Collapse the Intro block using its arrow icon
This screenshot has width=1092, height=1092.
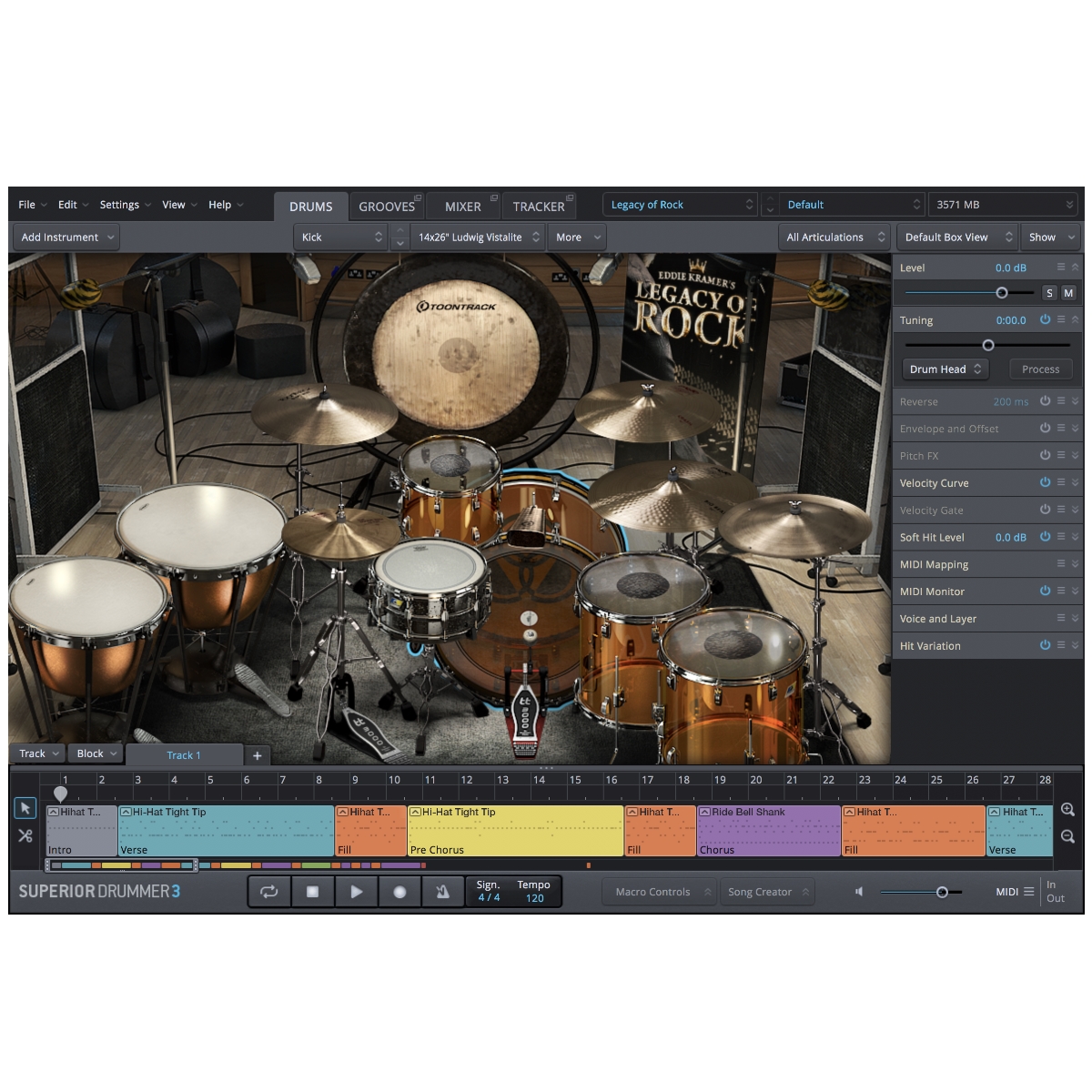(x=54, y=812)
